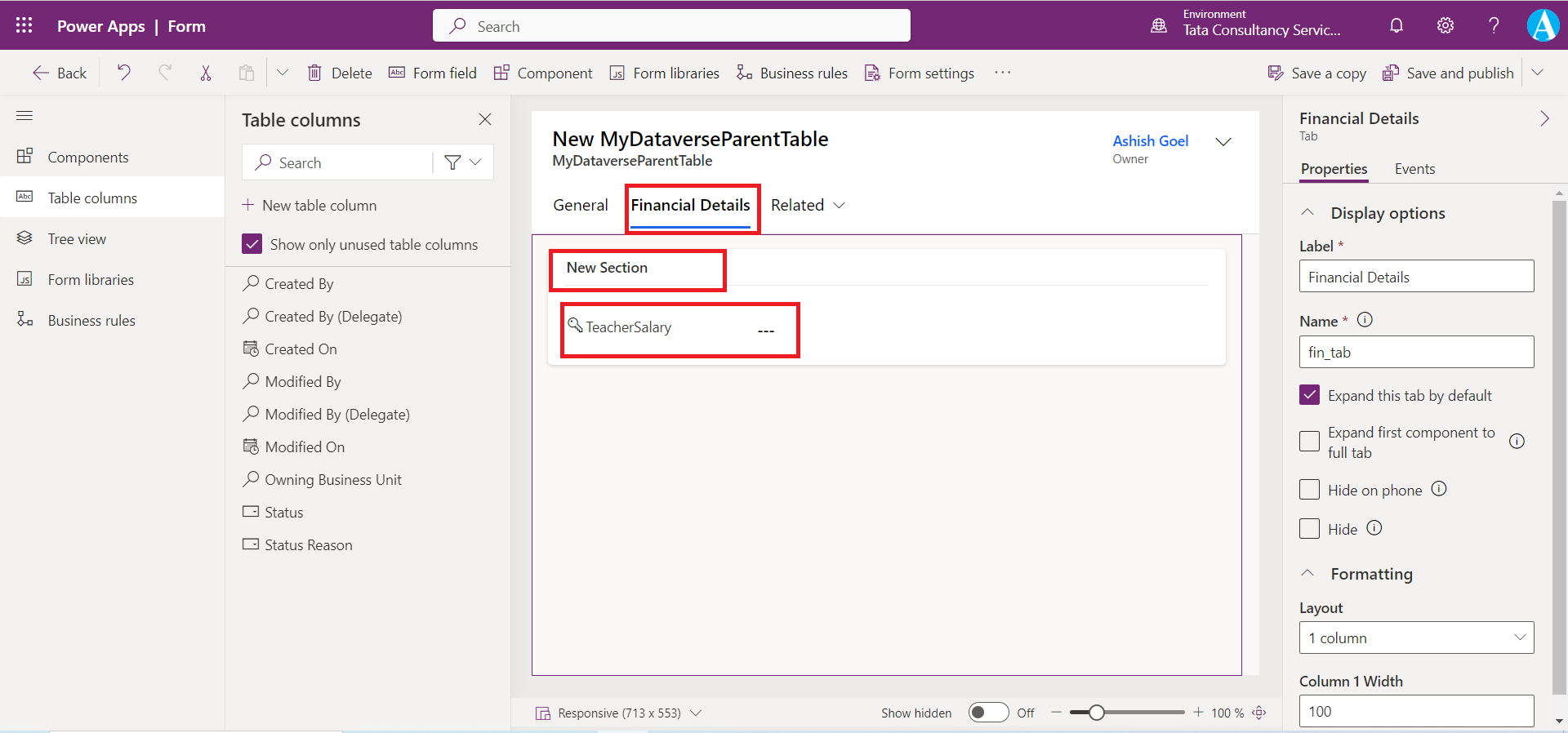Click the Undo arrow icon
Viewport: 1568px width, 733px height.
click(x=123, y=73)
